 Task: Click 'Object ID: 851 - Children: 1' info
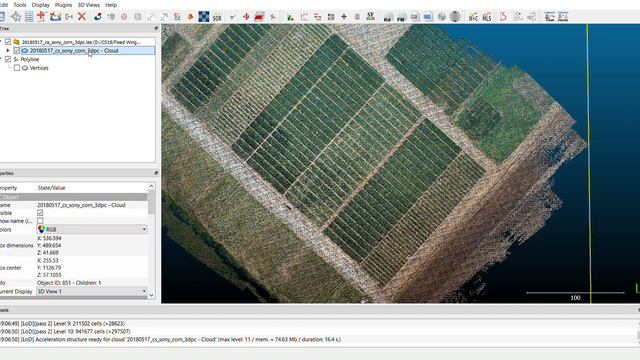pos(69,282)
